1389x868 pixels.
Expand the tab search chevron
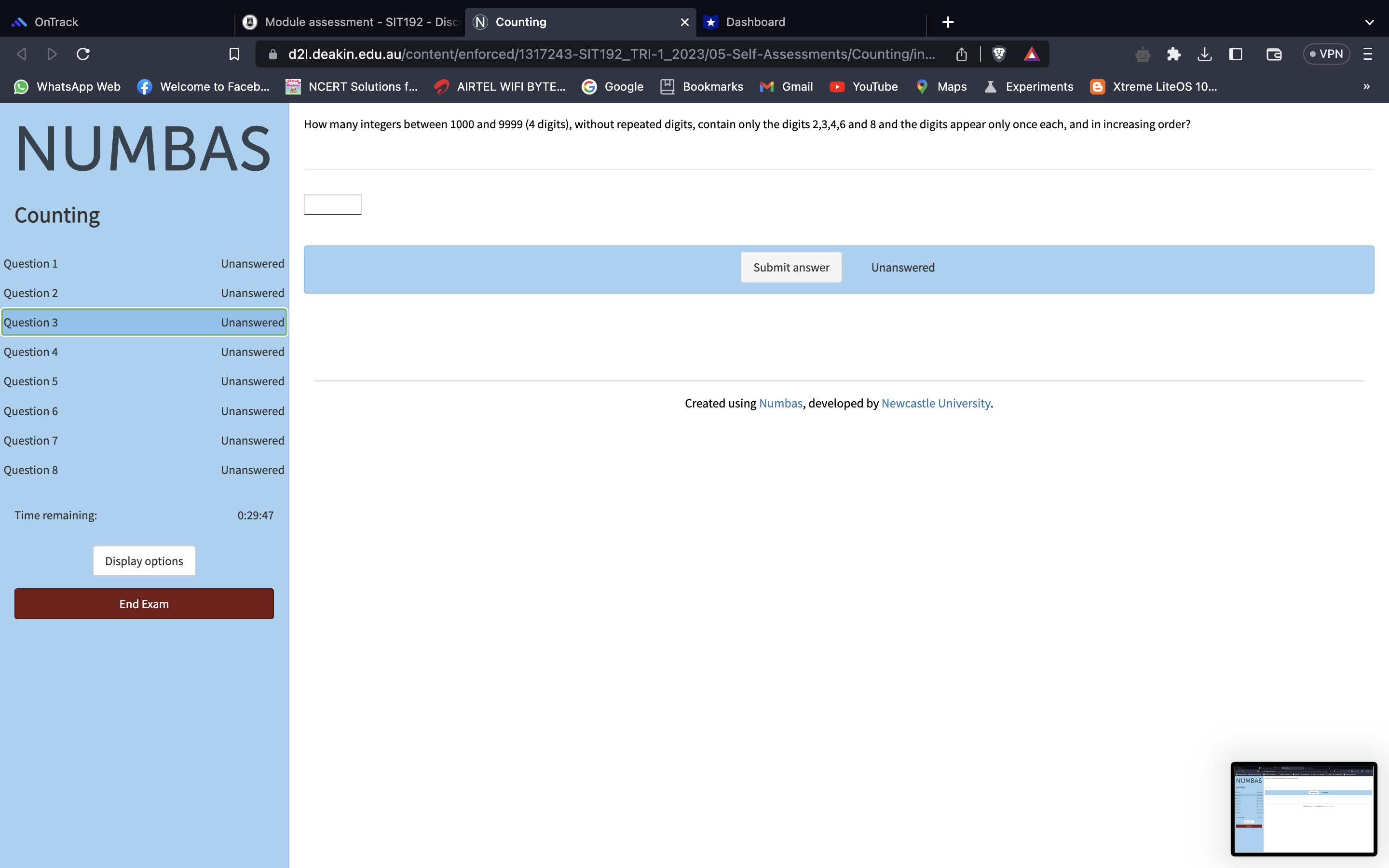(x=1369, y=22)
